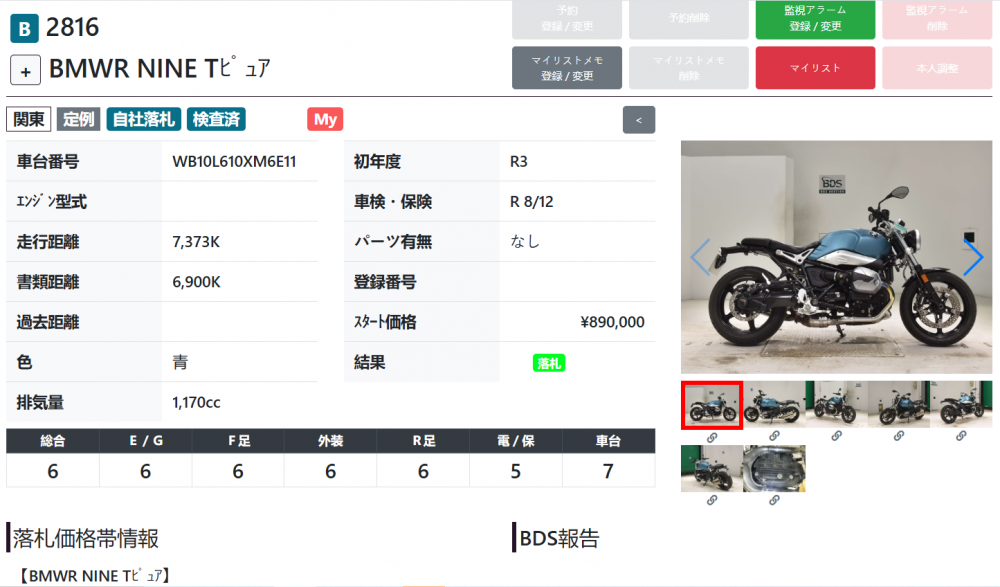Click the red My badge

point(325,119)
